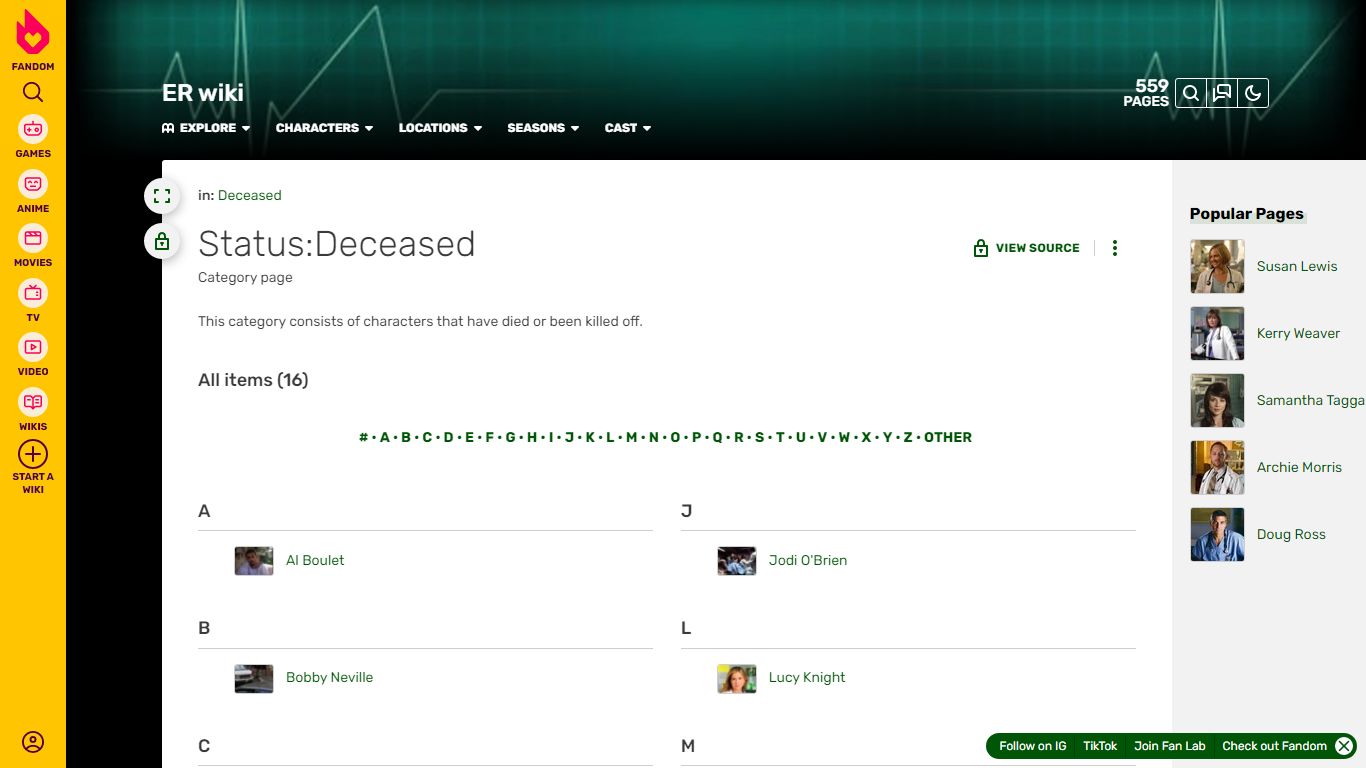Screen dimensions: 1366x768
Task: Open Jodi O'Brien page link
Action: (x=808, y=560)
